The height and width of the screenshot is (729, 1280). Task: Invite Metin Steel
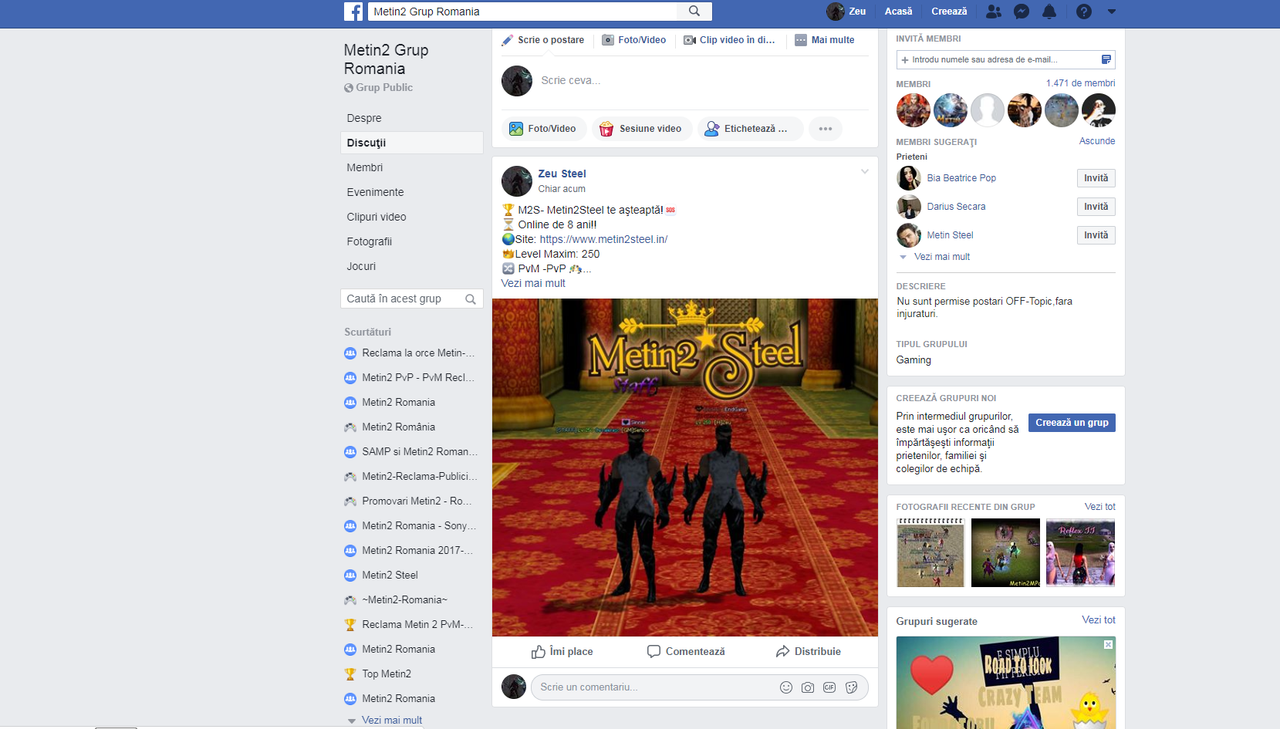coord(1097,235)
